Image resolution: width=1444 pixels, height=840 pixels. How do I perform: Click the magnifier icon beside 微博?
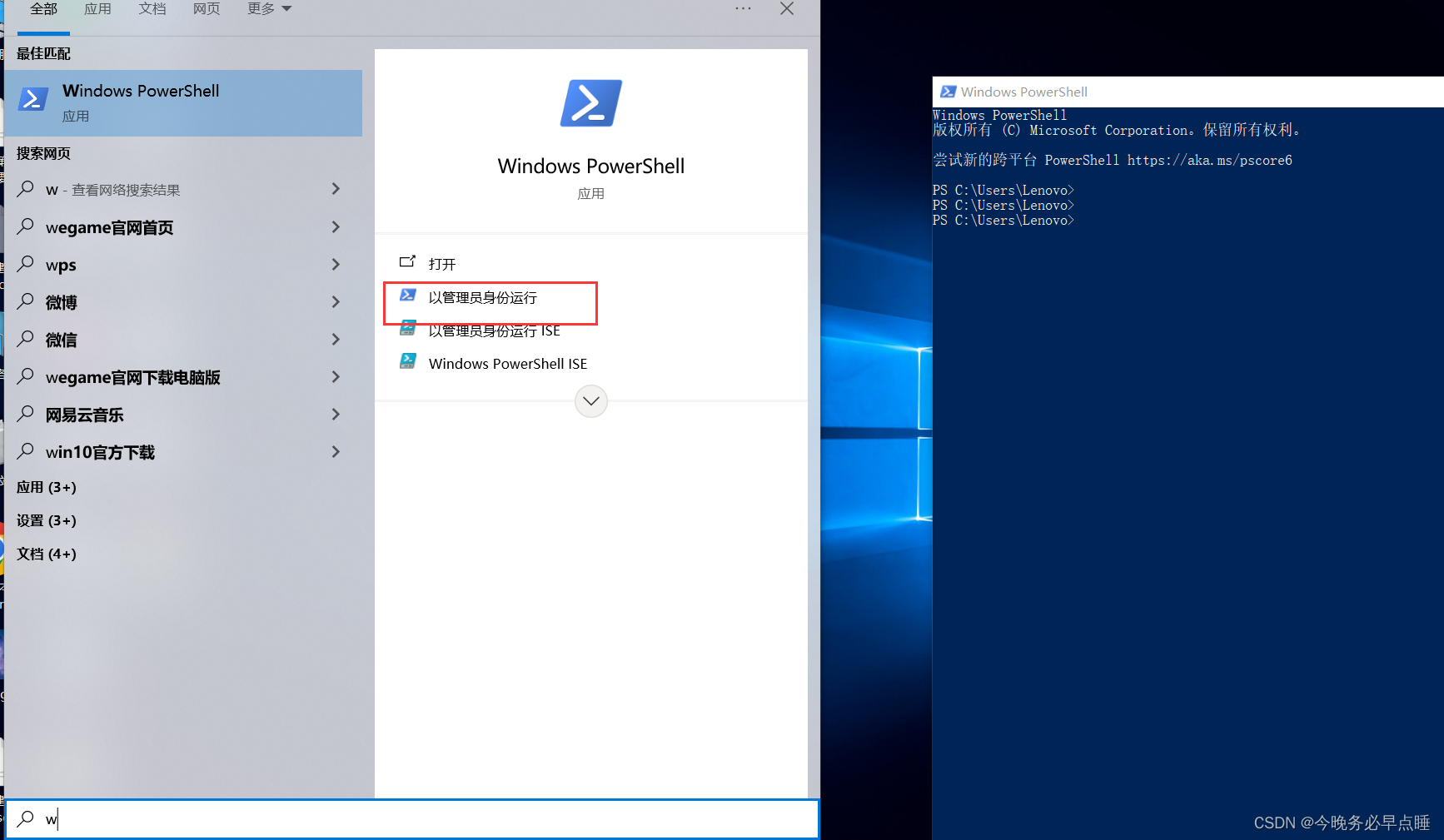click(x=26, y=301)
